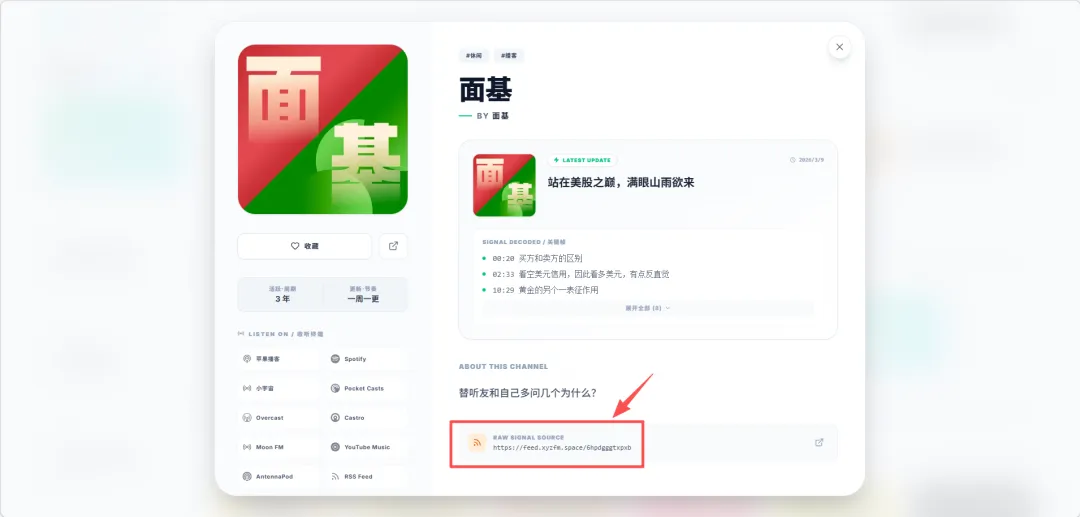The height and width of the screenshot is (517, 1080).
Task: Close the 面基 podcast detail dialog
Action: click(839, 47)
